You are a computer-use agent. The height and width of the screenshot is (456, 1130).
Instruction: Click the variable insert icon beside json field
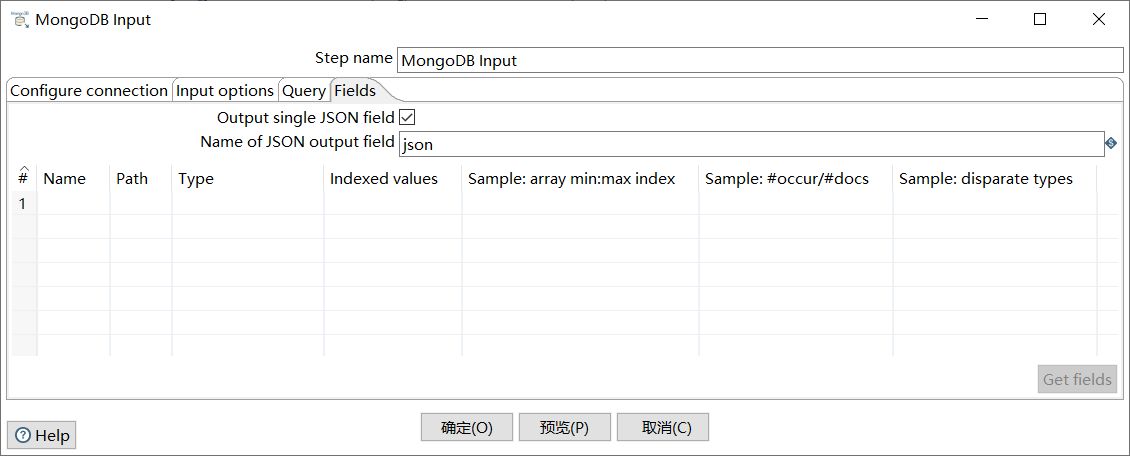[x=1111, y=144]
